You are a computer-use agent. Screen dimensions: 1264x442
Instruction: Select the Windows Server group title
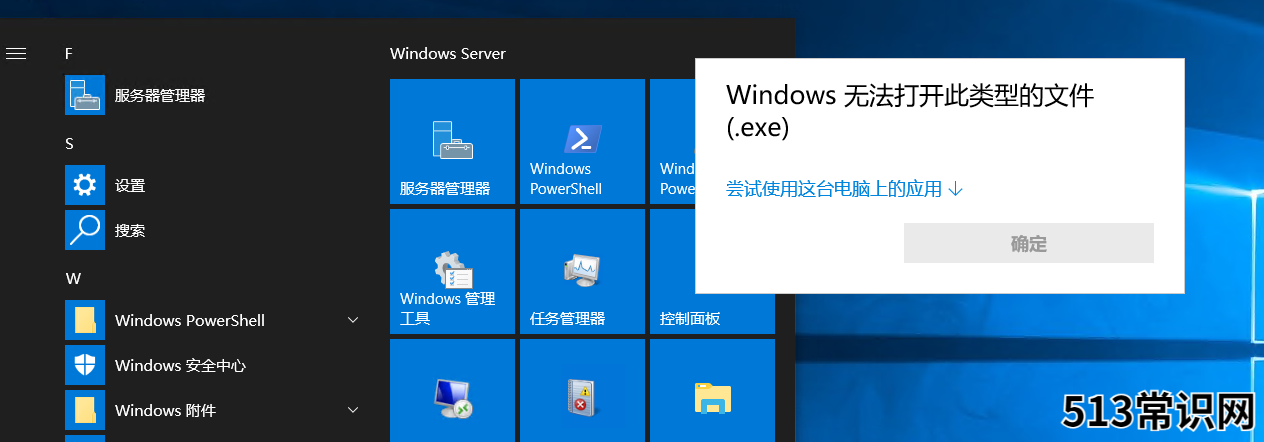click(448, 53)
